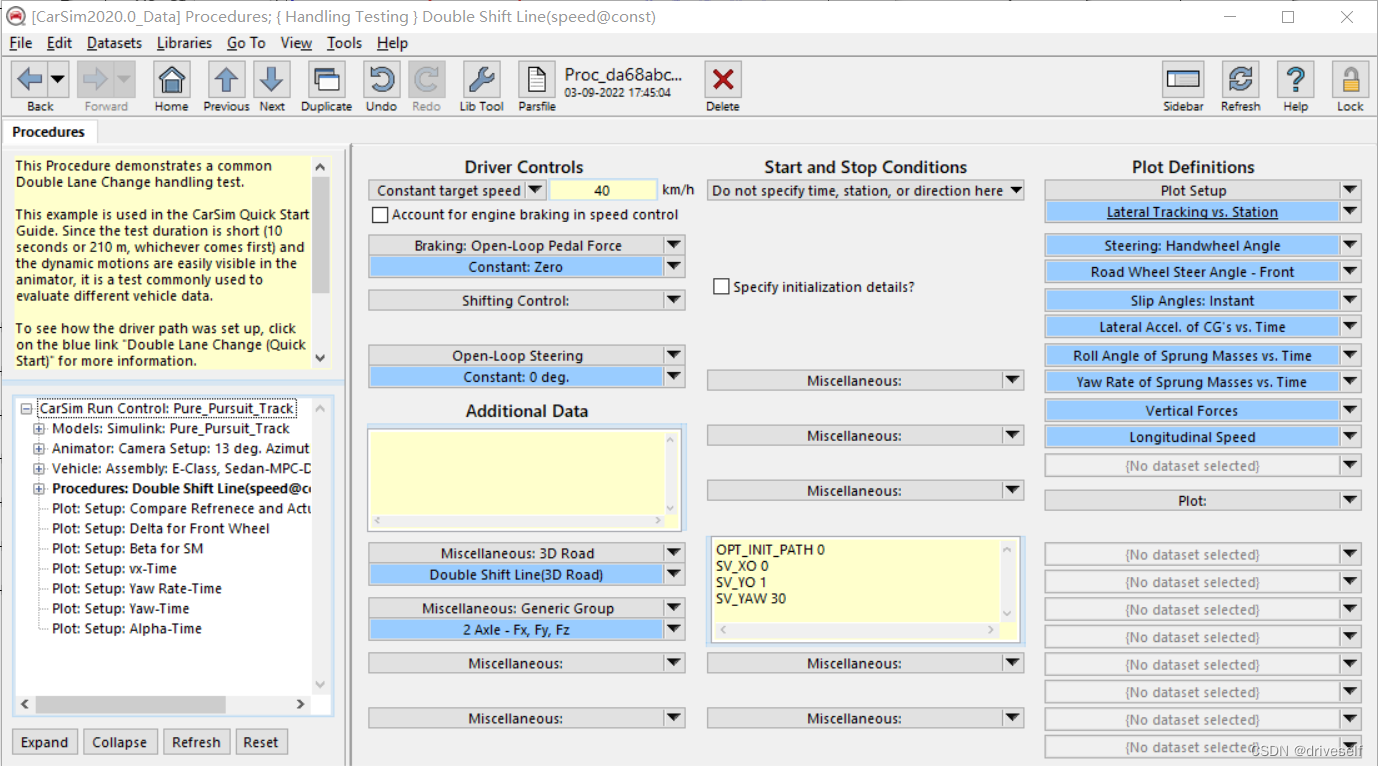Viewport: 1378px width, 766px height.
Task: Open the File menu
Action: (x=20, y=43)
